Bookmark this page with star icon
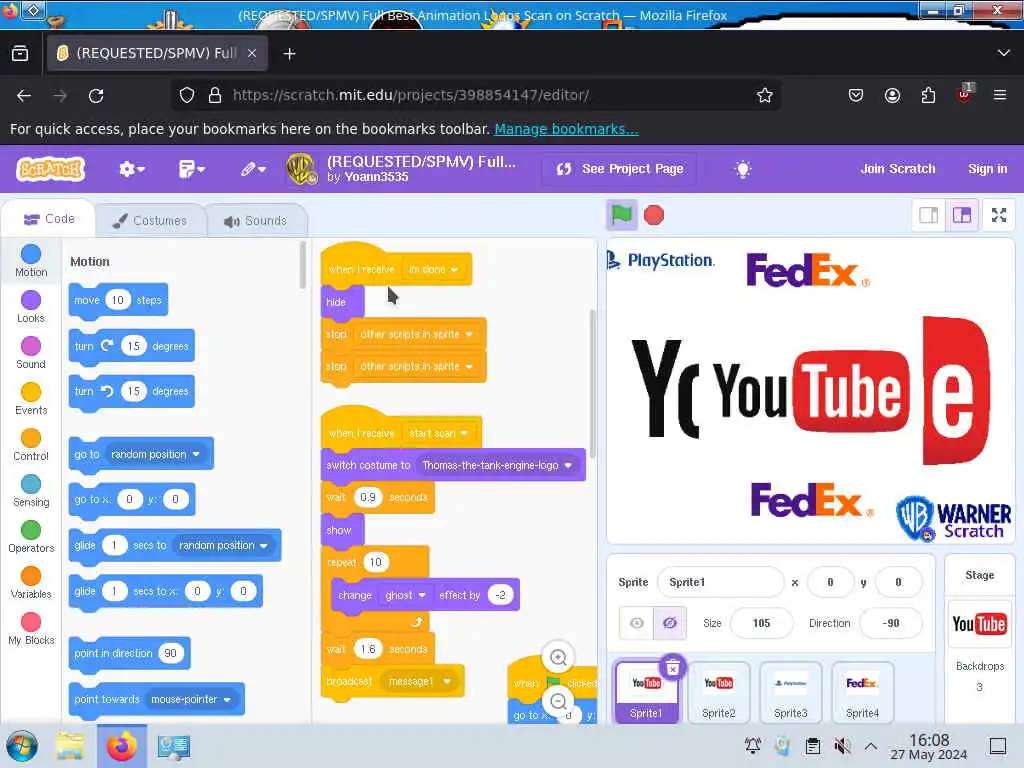This screenshot has height=768, width=1024. (764, 95)
